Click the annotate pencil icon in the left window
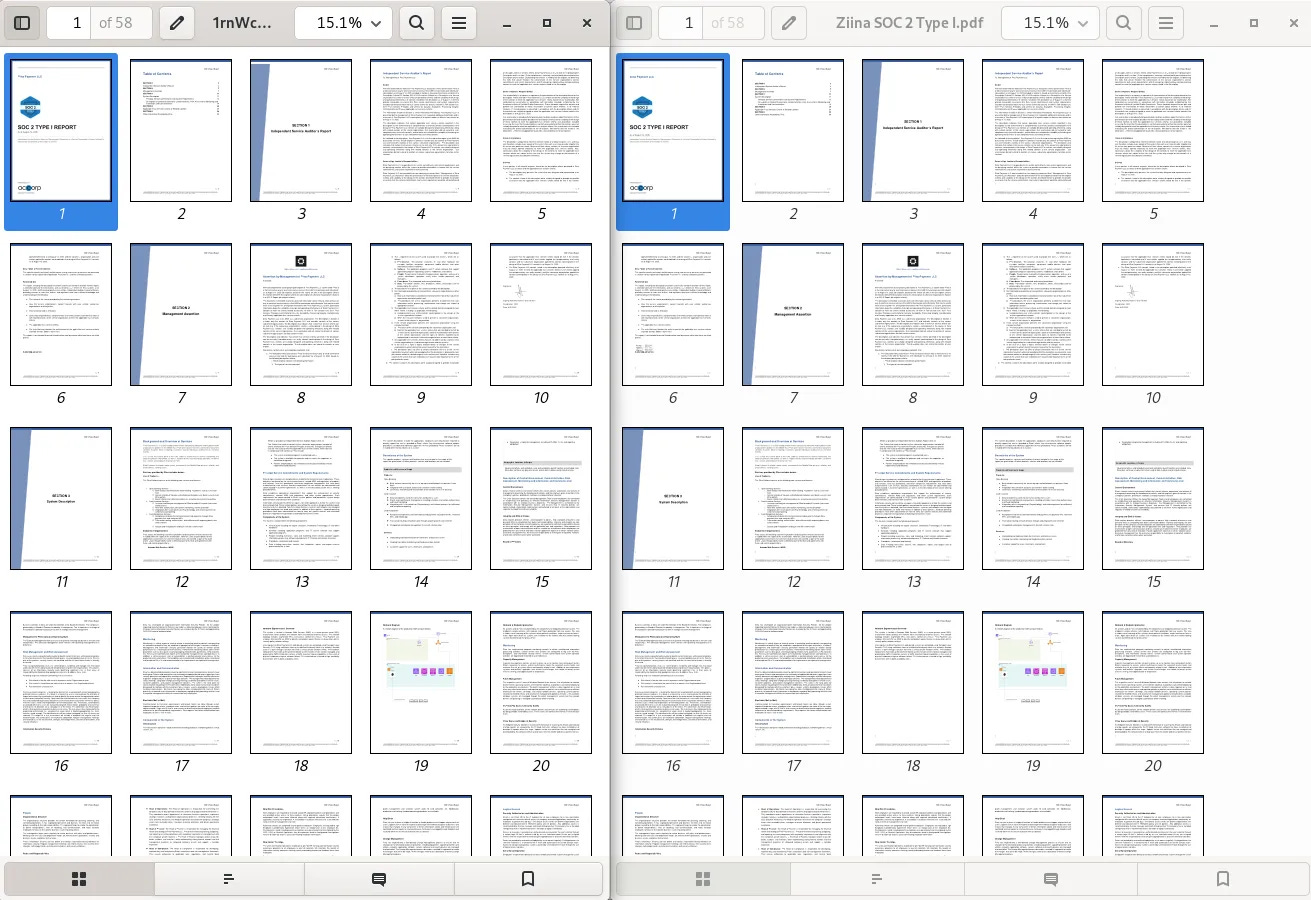 [176, 22]
